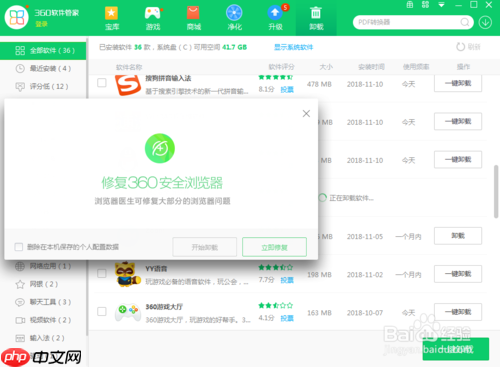Click the search magnifier icon
Screen dimensions: 500x367
point(465,22)
